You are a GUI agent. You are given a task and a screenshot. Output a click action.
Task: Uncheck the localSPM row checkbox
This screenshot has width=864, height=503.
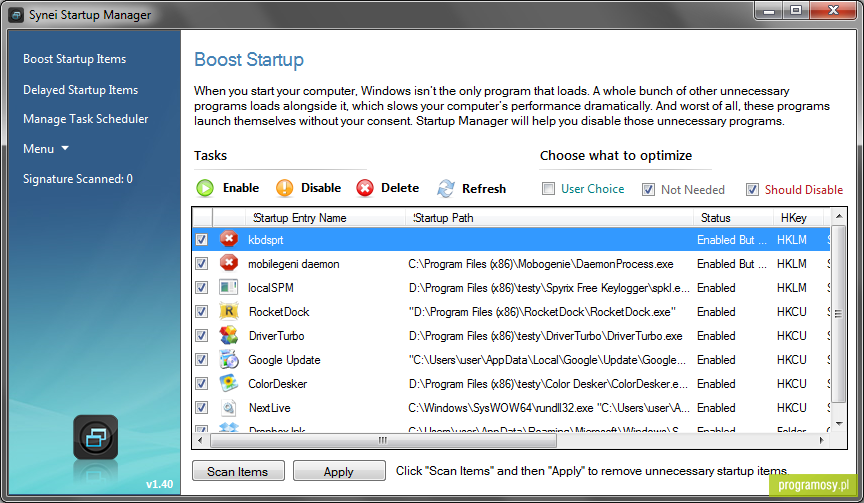(202, 288)
